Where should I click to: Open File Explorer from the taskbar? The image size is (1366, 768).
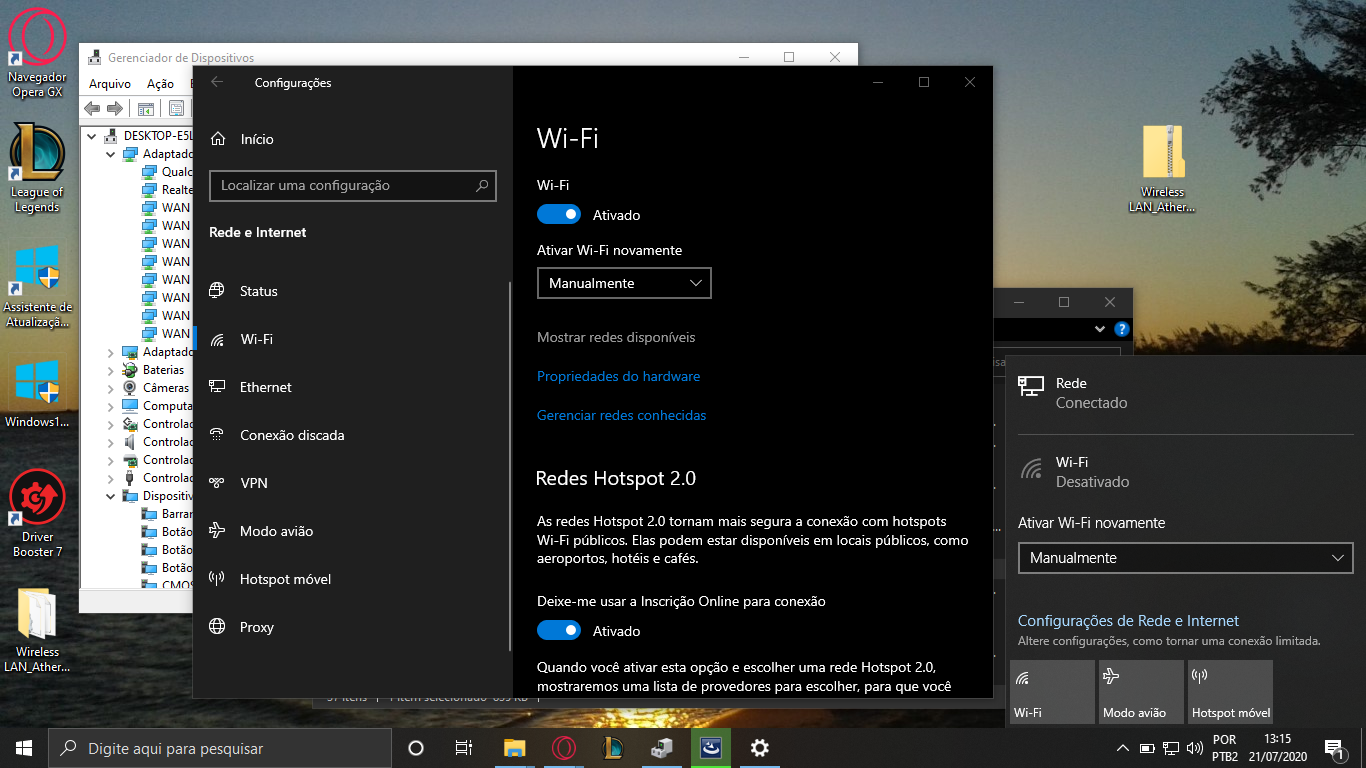(515, 748)
